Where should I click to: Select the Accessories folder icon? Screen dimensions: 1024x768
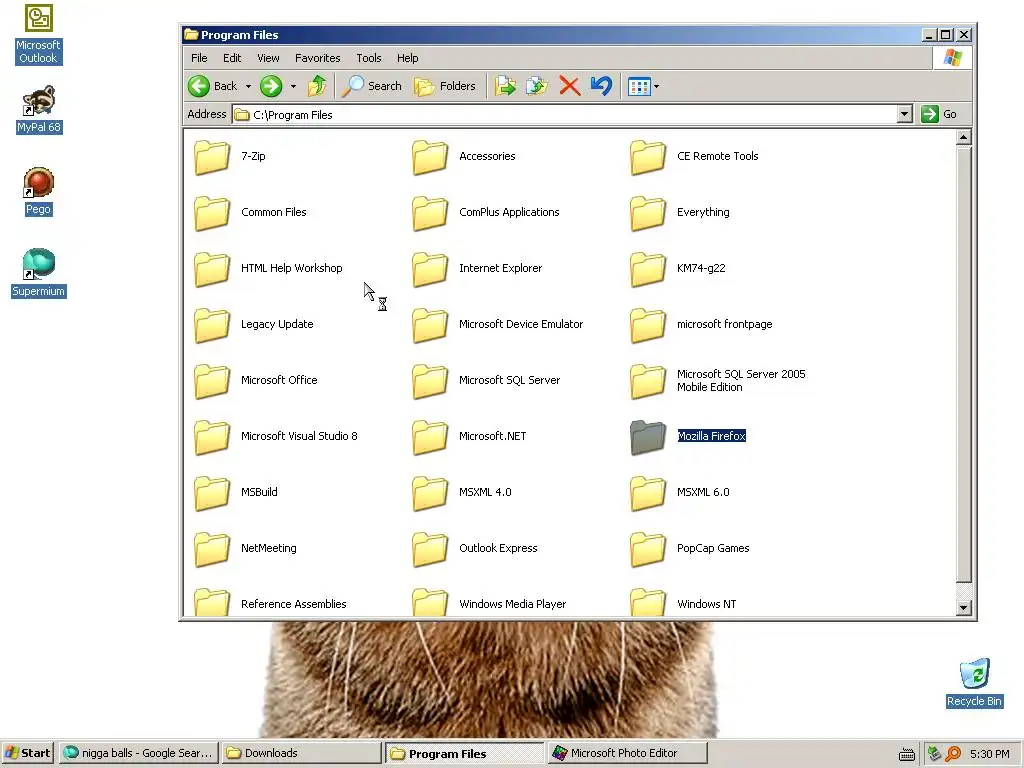click(x=430, y=157)
